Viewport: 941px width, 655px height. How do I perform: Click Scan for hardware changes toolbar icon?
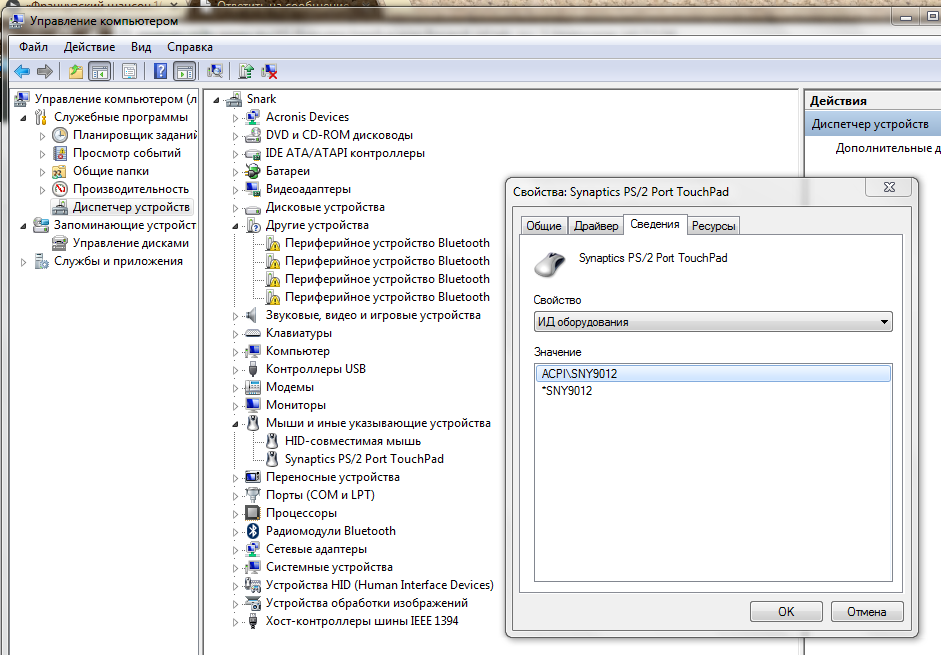click(214, 71)
